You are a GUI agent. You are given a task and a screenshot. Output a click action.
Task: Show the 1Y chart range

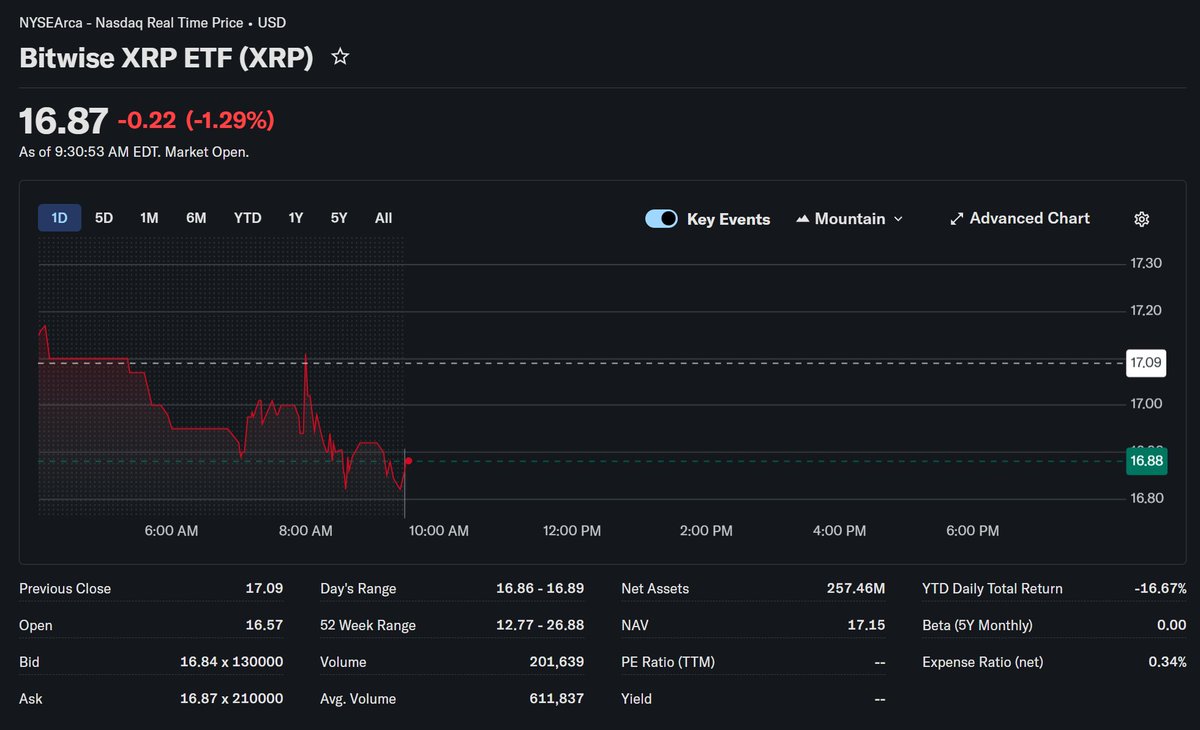[x=296, y=218]
